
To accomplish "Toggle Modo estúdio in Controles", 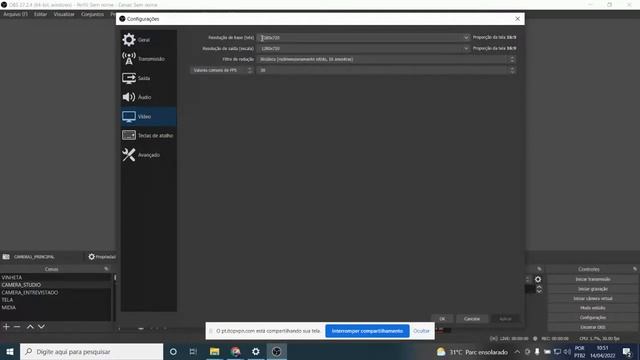I will tap(593, 308).
